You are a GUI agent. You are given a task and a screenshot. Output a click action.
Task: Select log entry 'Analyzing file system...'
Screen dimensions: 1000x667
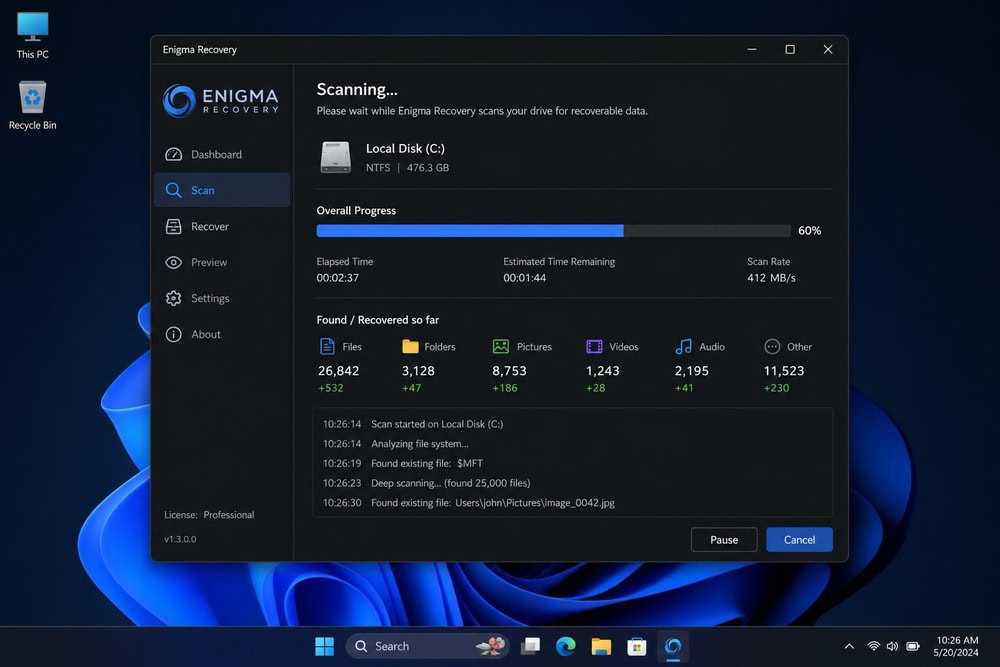tap(572, 444)
